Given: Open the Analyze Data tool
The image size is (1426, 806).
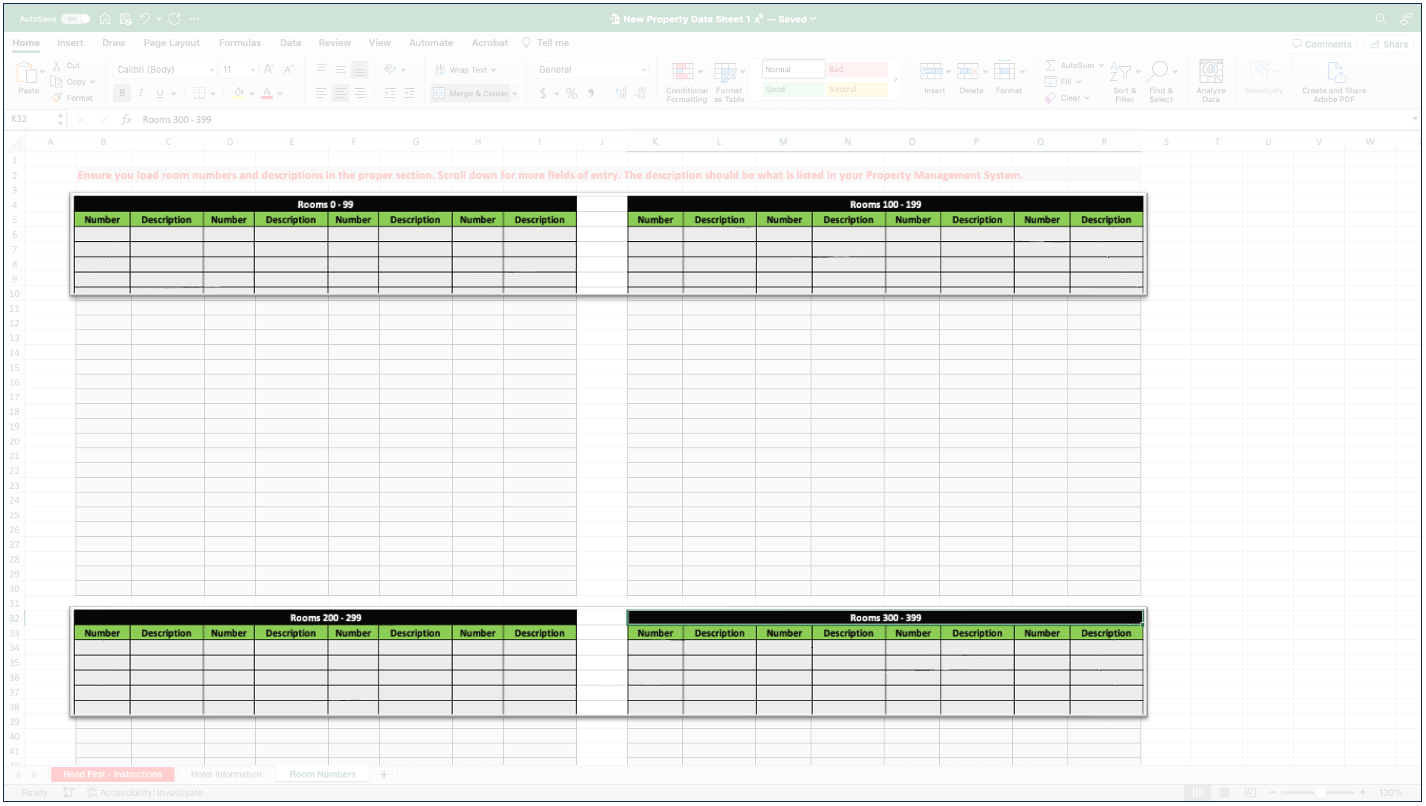Looking at the screenshot, I should (1210, 73).
